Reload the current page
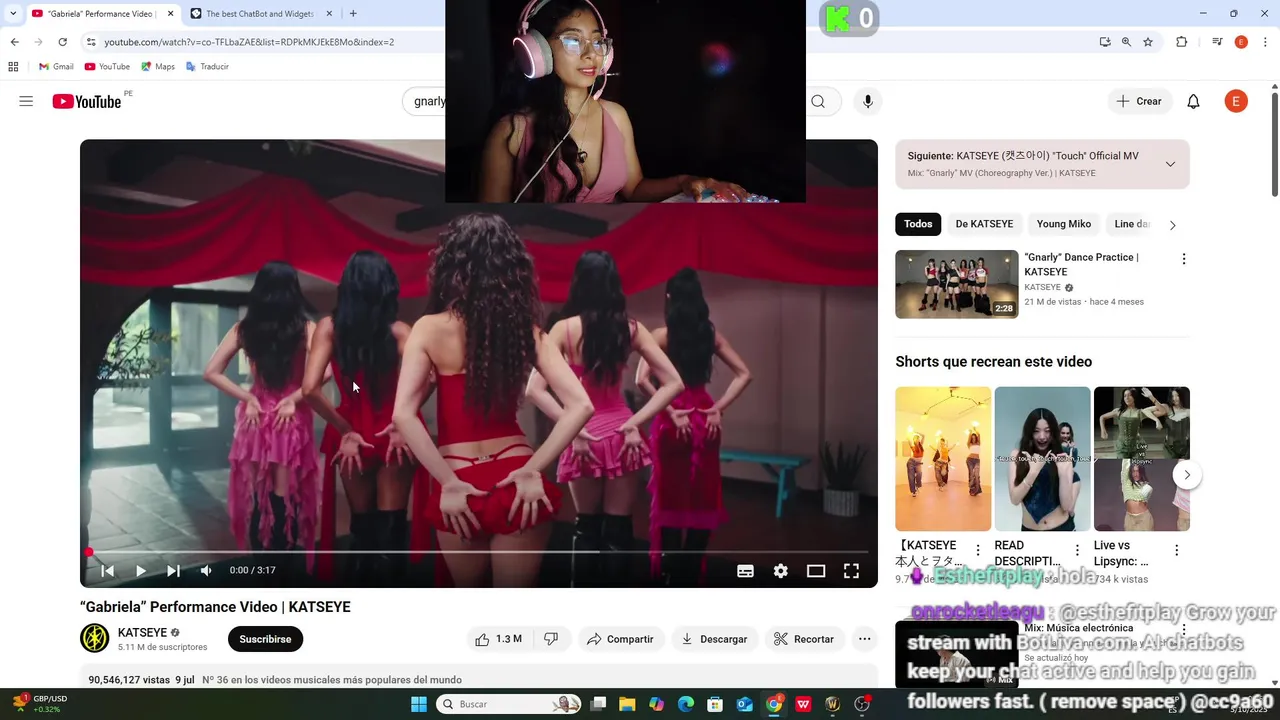Viewport: 1280px width, 720px height. click(62, 42)
